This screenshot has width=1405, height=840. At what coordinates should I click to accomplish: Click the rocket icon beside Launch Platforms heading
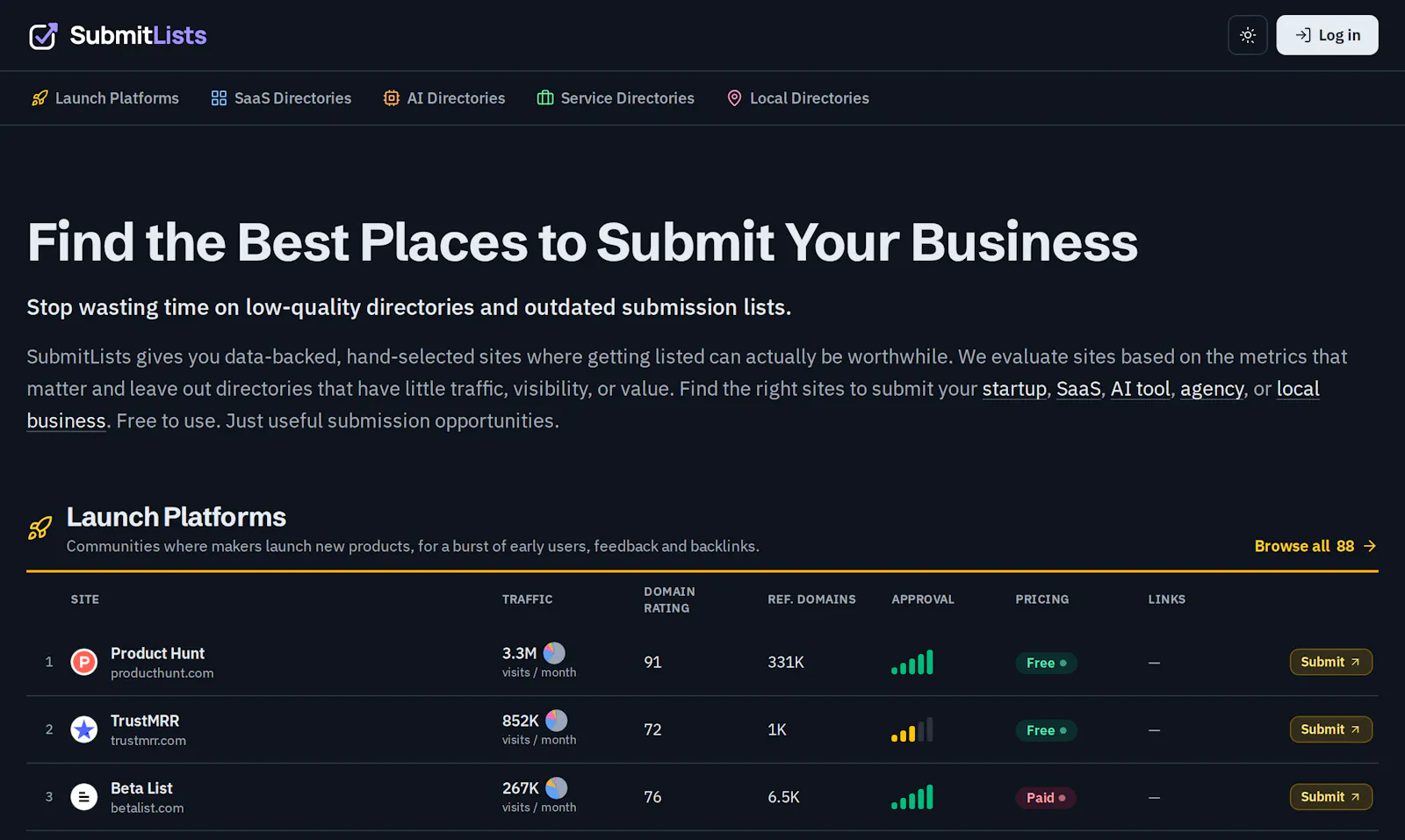coord(40,528)
